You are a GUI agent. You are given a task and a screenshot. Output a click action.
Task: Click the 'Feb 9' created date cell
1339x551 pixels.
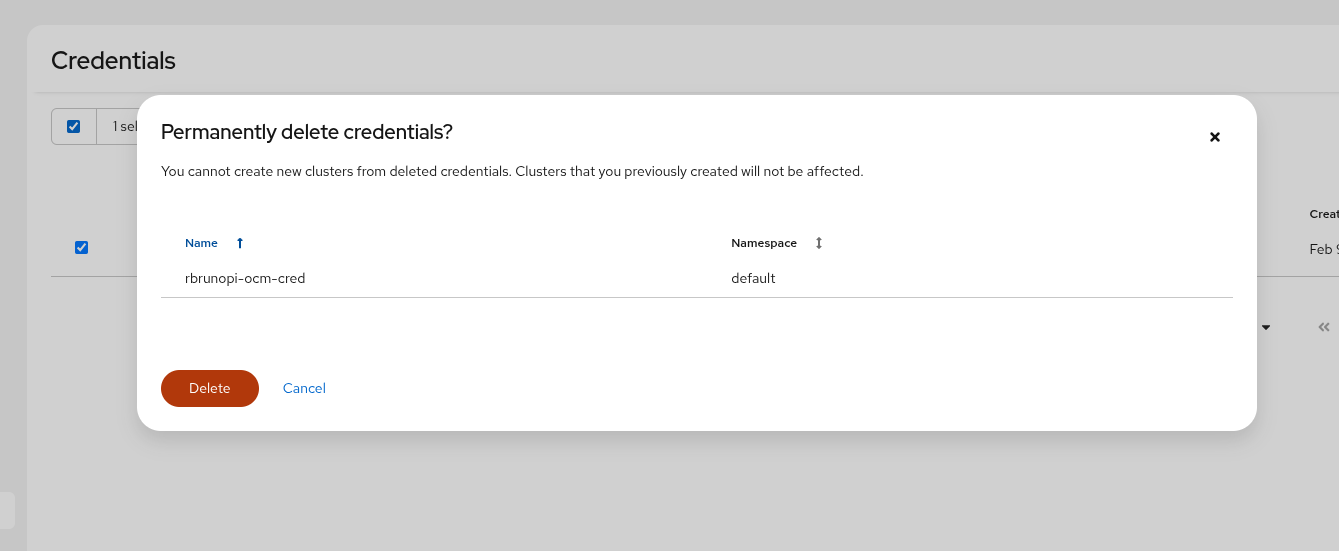click(x=1323, y=249)
